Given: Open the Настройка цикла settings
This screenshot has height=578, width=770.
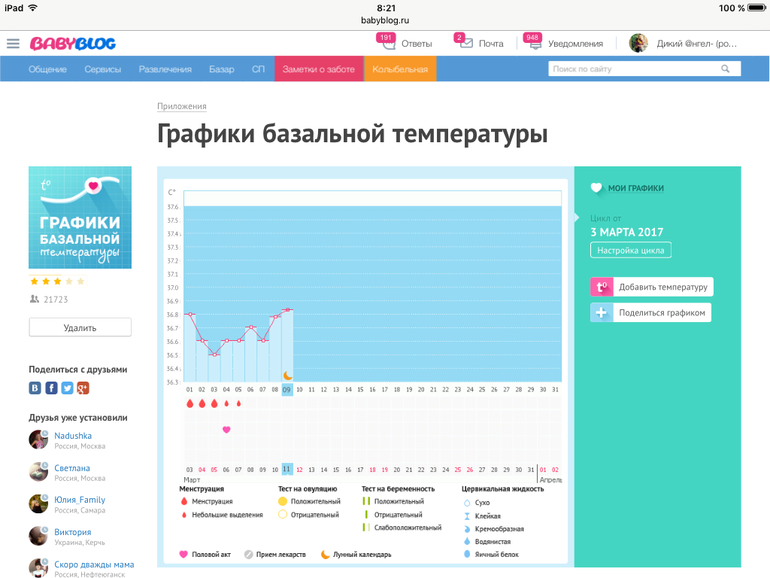Looking at the screenshot, I should click(631, 251).
